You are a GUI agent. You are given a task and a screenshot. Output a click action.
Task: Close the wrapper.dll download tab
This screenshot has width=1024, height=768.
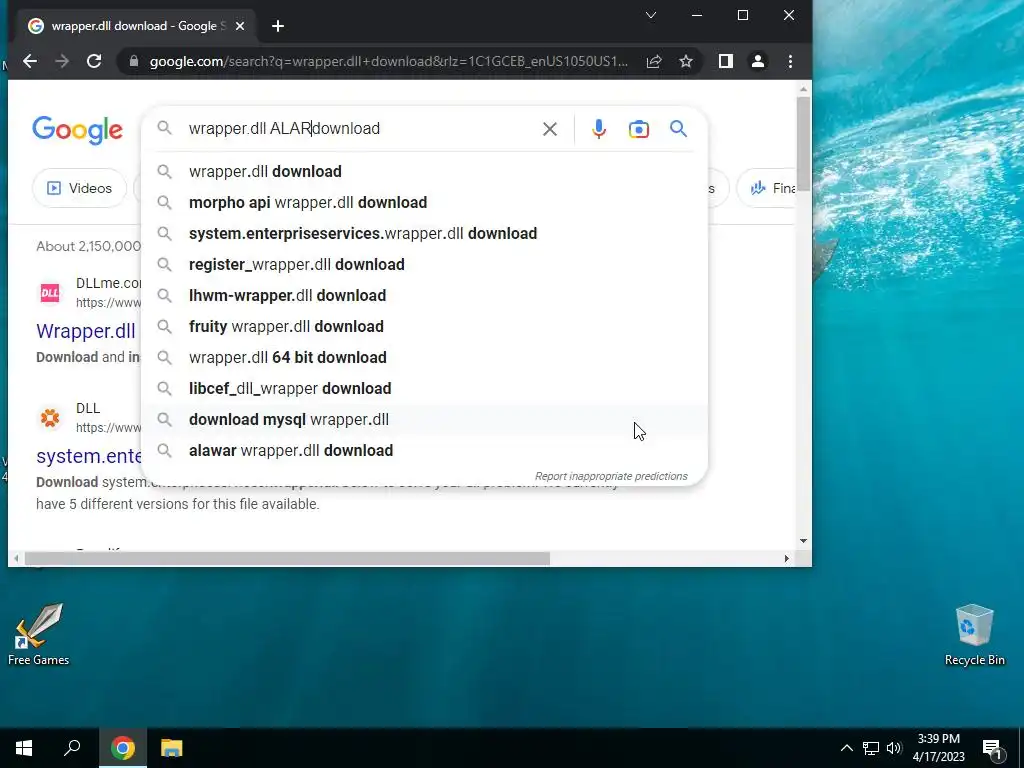240,26
